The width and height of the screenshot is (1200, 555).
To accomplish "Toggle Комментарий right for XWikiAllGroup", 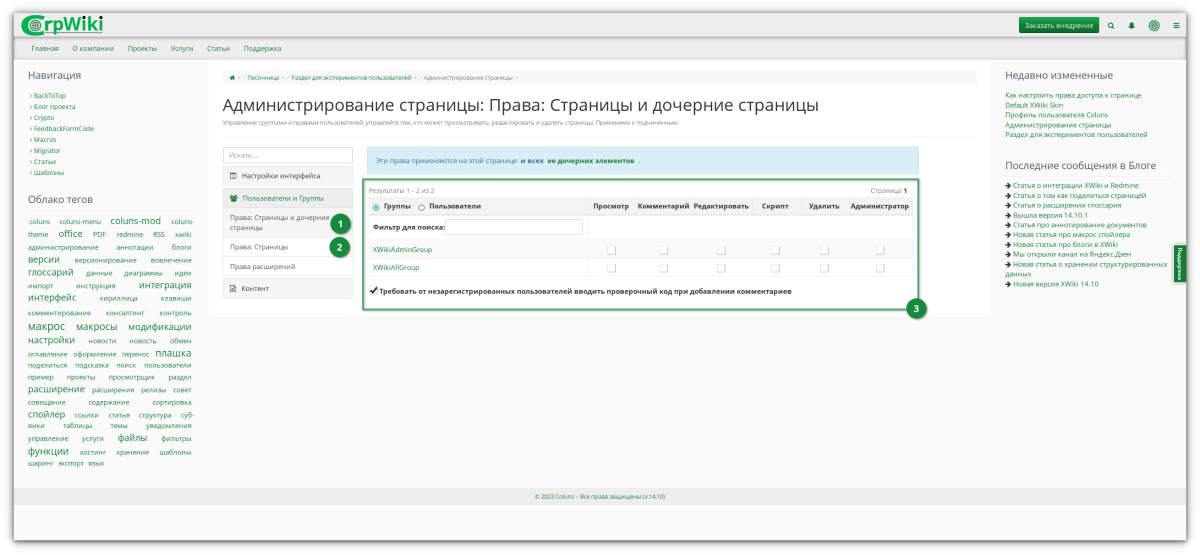I will tap(663, 268).
